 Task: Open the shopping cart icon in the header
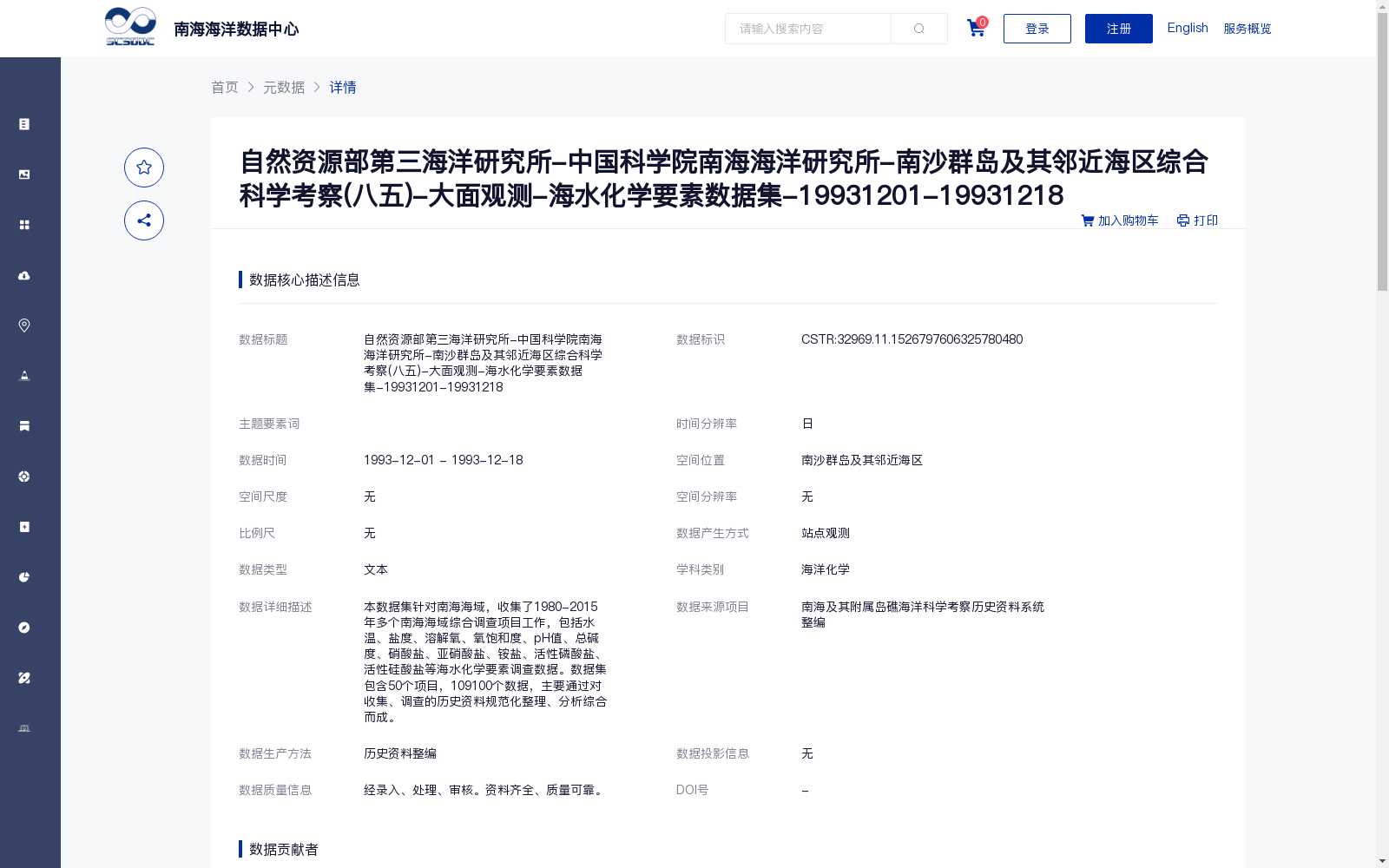(975, 28)
